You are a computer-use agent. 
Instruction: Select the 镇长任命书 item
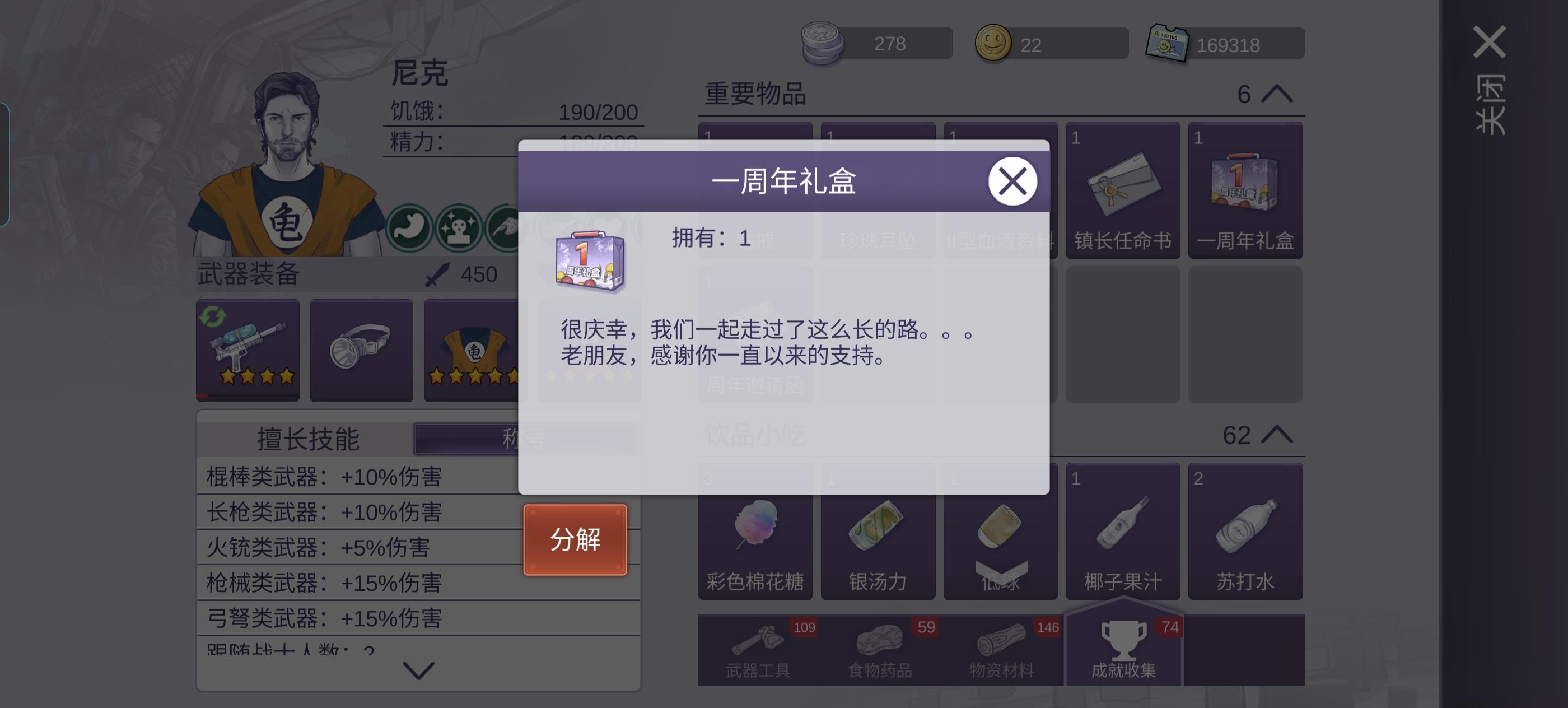(1122, 190)
